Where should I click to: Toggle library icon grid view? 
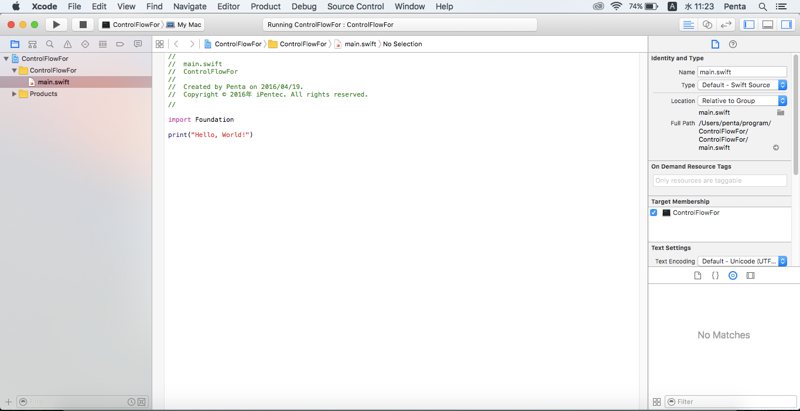(657, 402)
